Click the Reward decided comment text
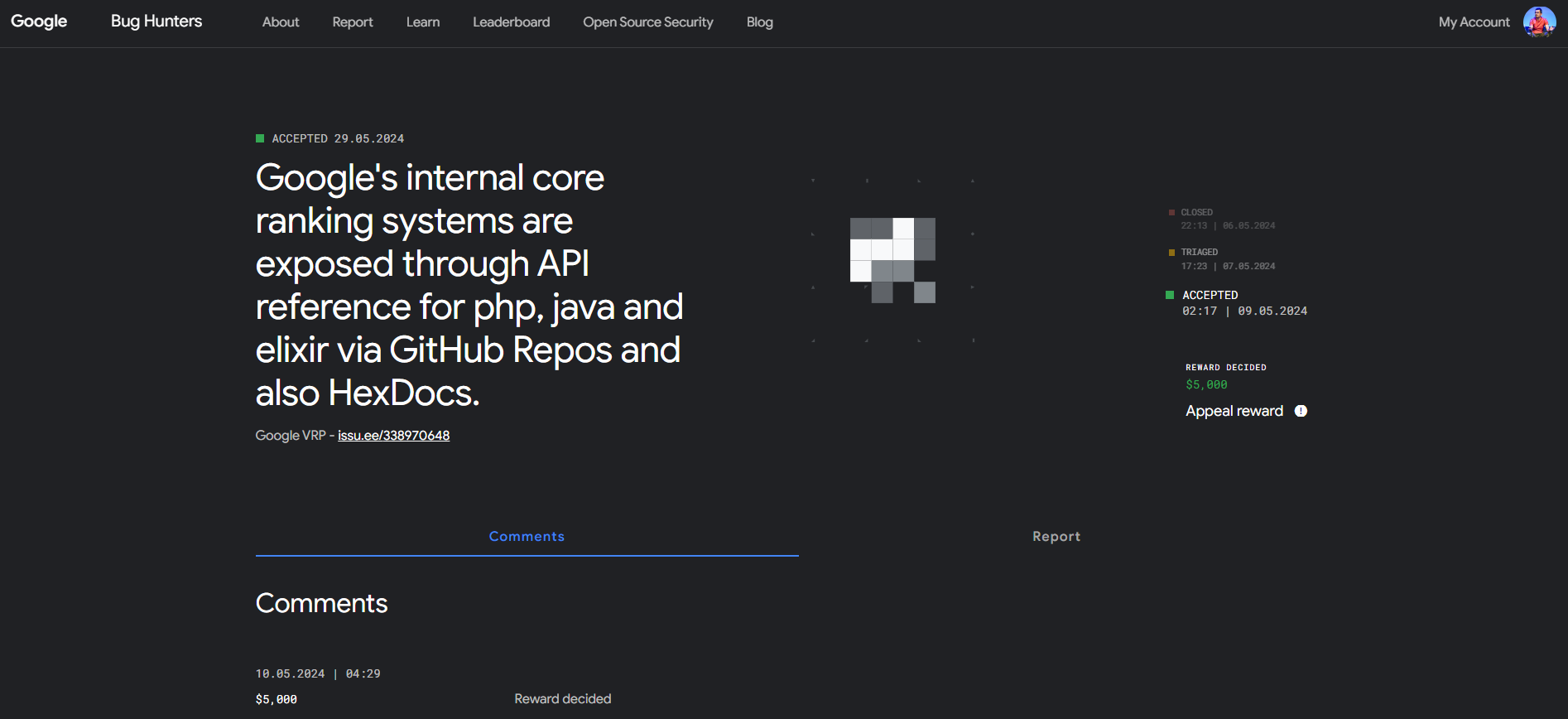 [563, 699]
